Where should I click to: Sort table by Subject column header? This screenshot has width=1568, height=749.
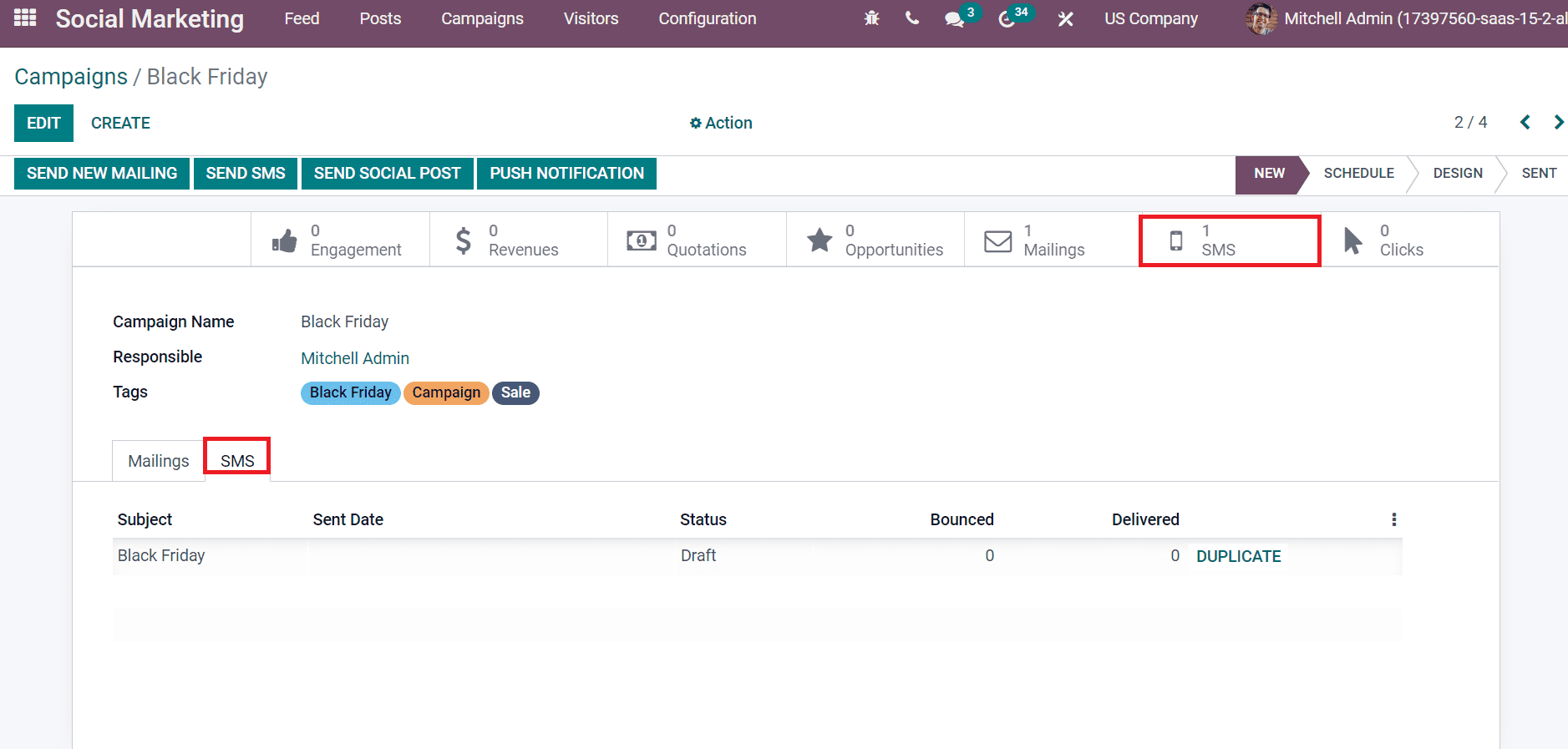pos(145,519)
